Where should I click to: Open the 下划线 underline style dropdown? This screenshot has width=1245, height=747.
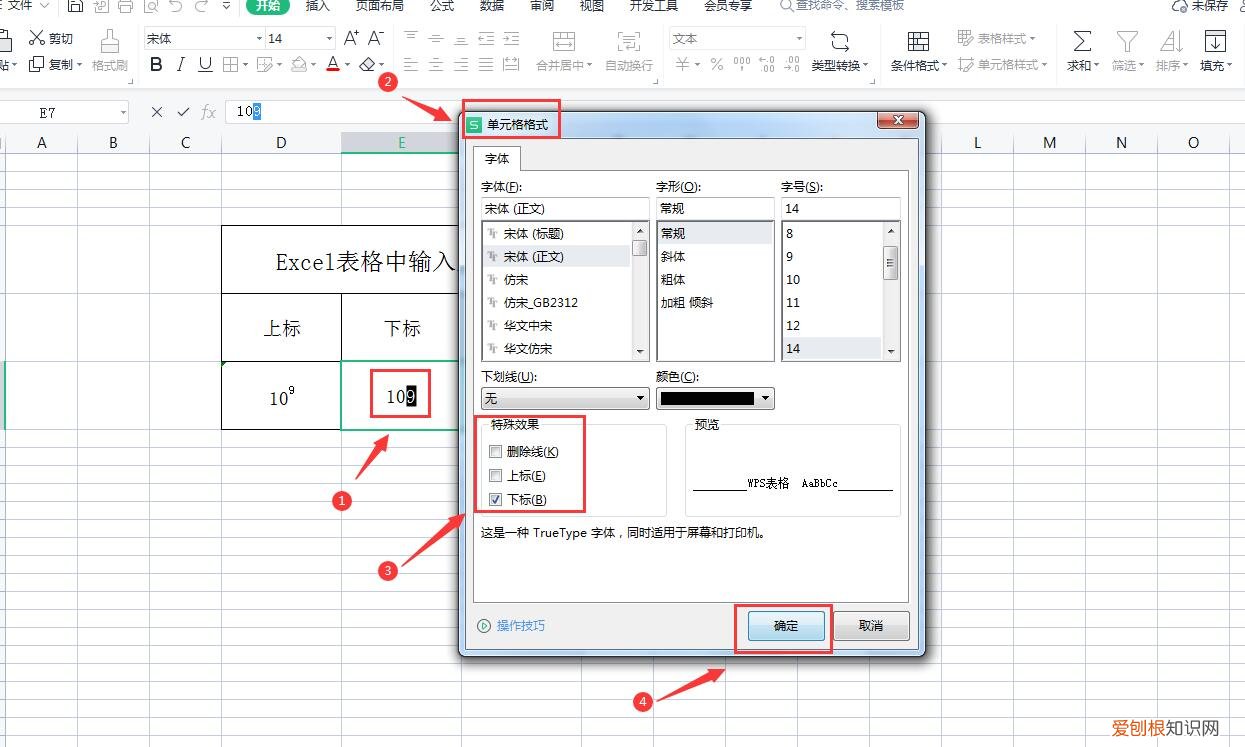639,398
